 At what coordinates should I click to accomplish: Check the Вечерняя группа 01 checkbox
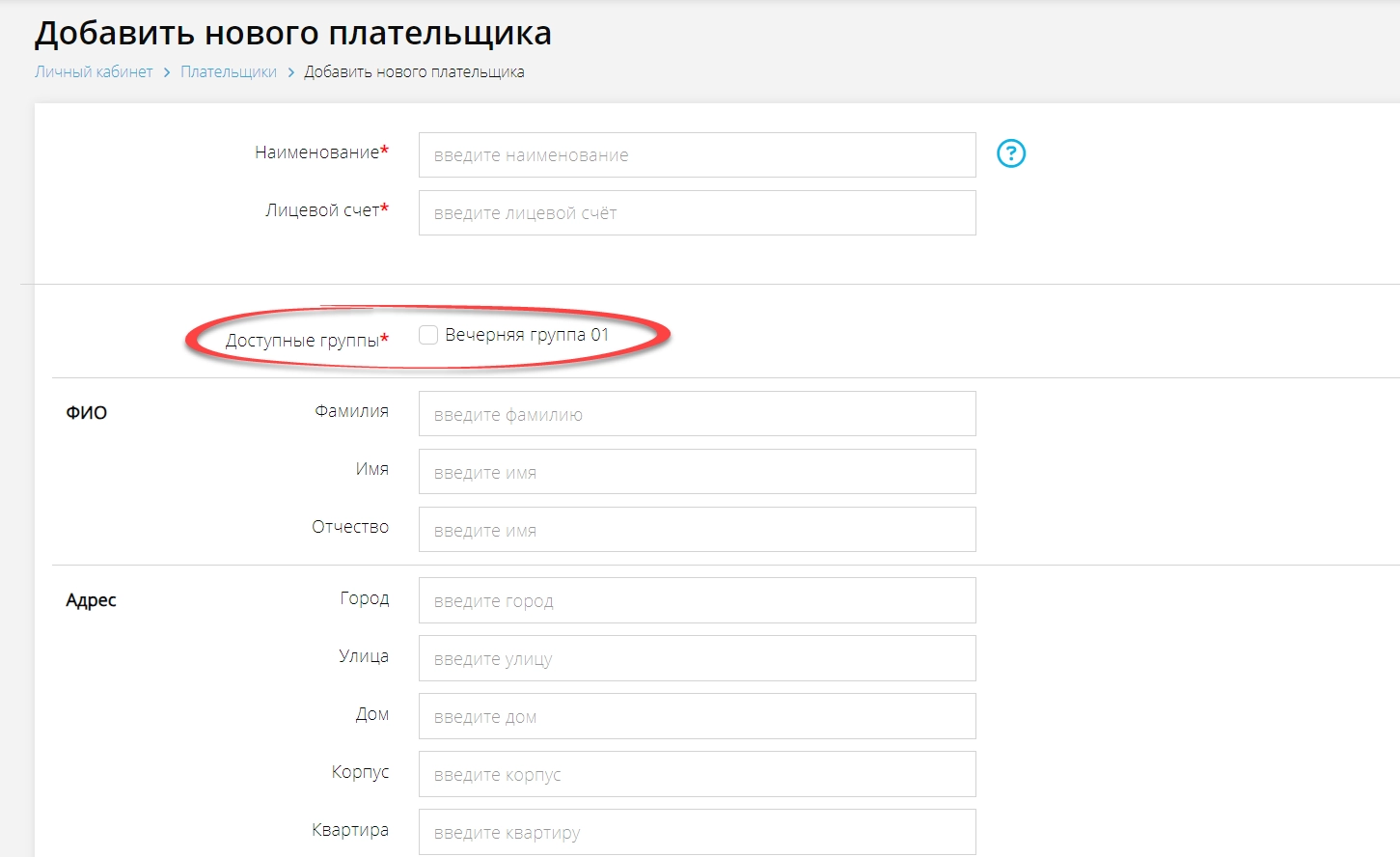428,335
